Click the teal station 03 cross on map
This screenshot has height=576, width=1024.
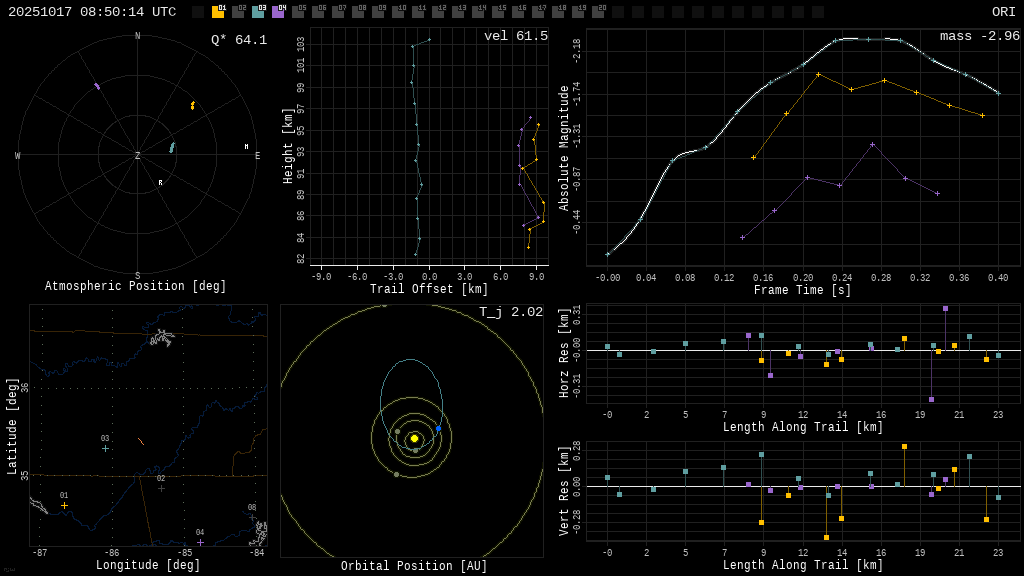(105, 448)
